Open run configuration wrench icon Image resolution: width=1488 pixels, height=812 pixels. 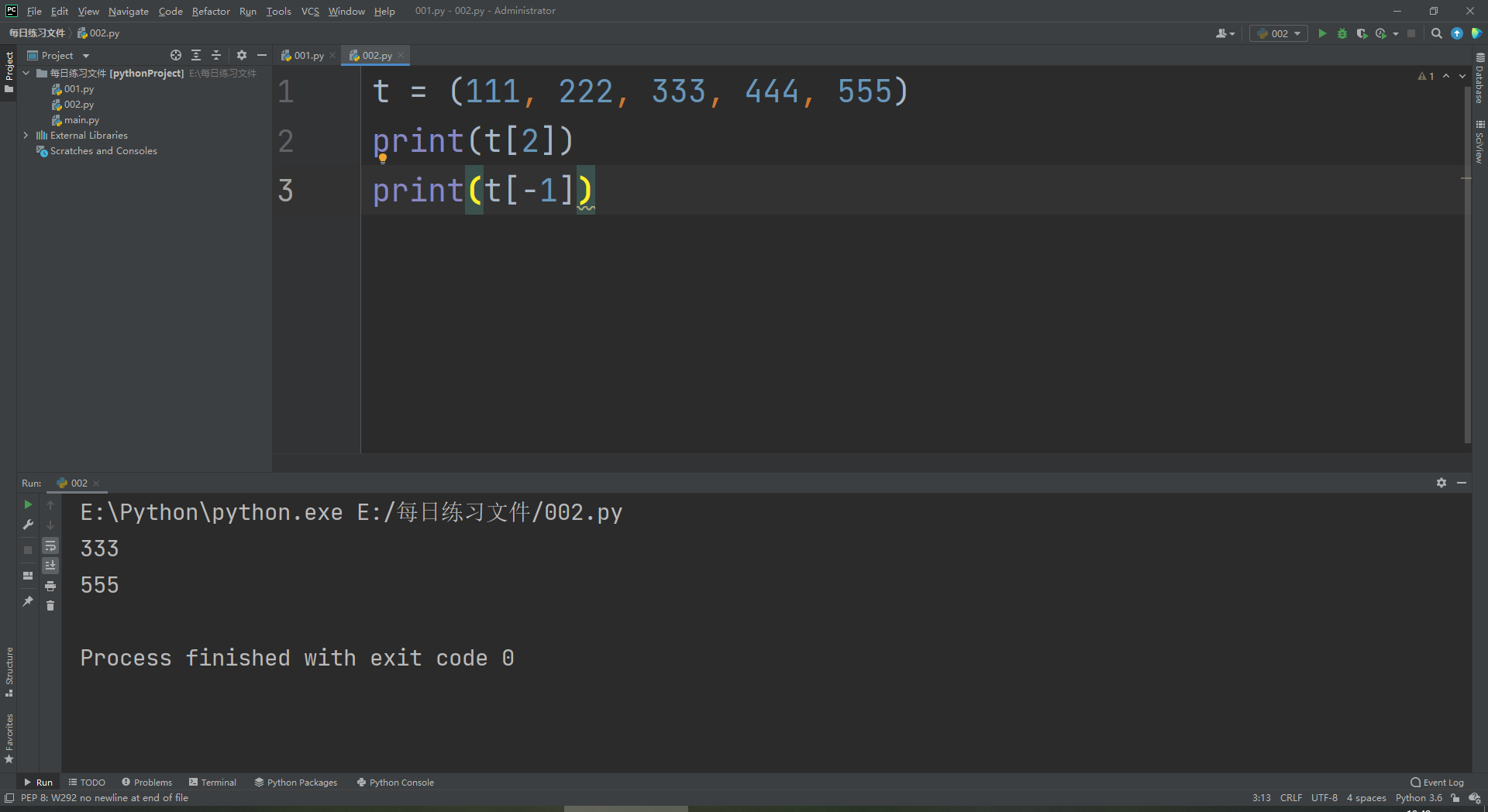tap(28, 525)
